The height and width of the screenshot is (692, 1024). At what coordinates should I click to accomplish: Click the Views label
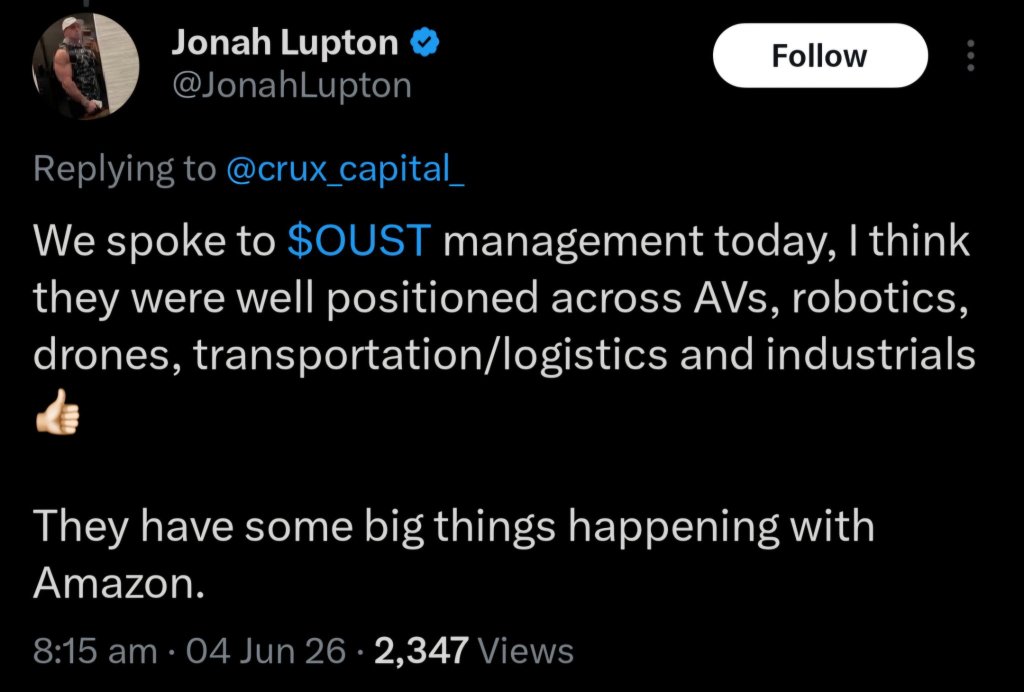point(526,651)
